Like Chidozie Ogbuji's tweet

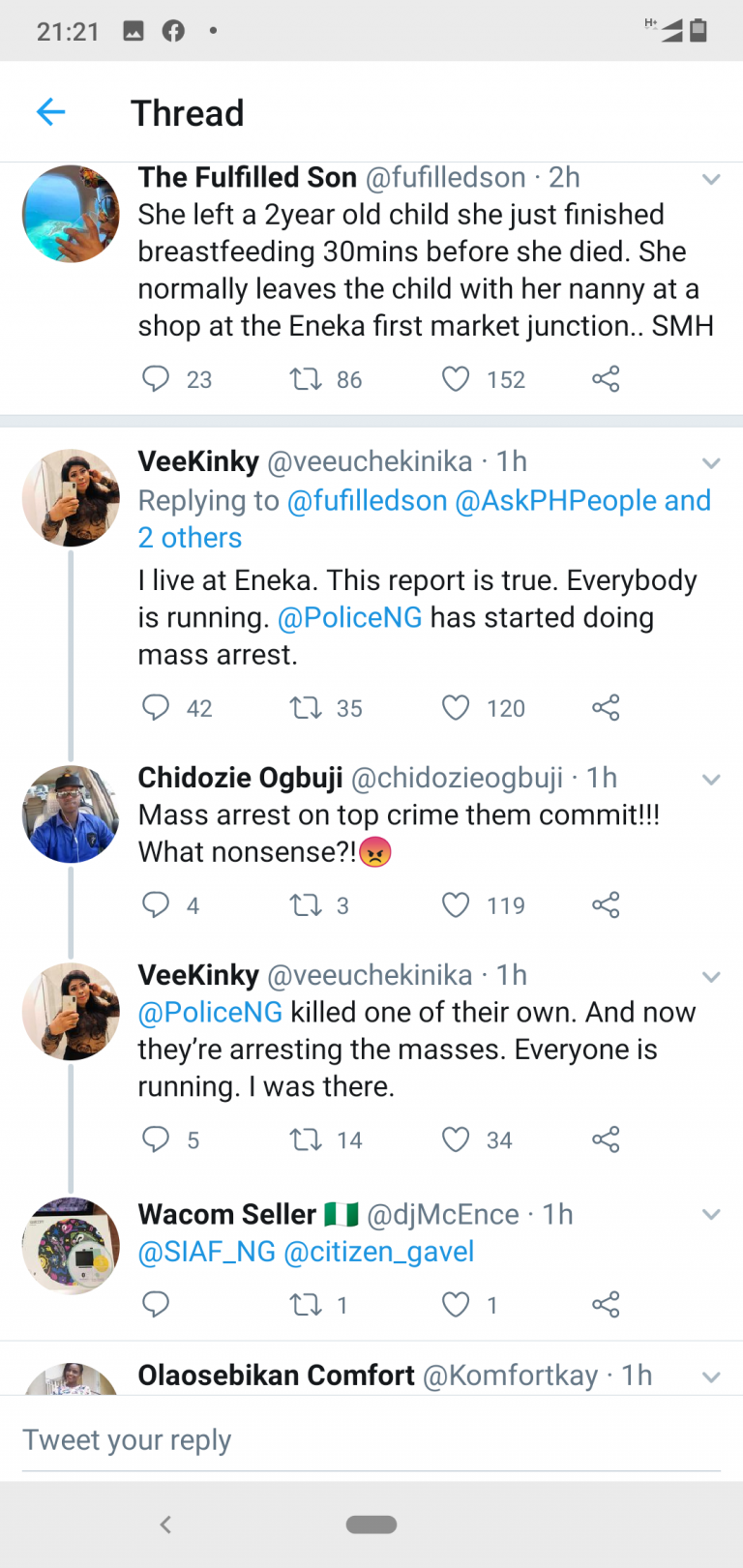(x=456, y=905)
